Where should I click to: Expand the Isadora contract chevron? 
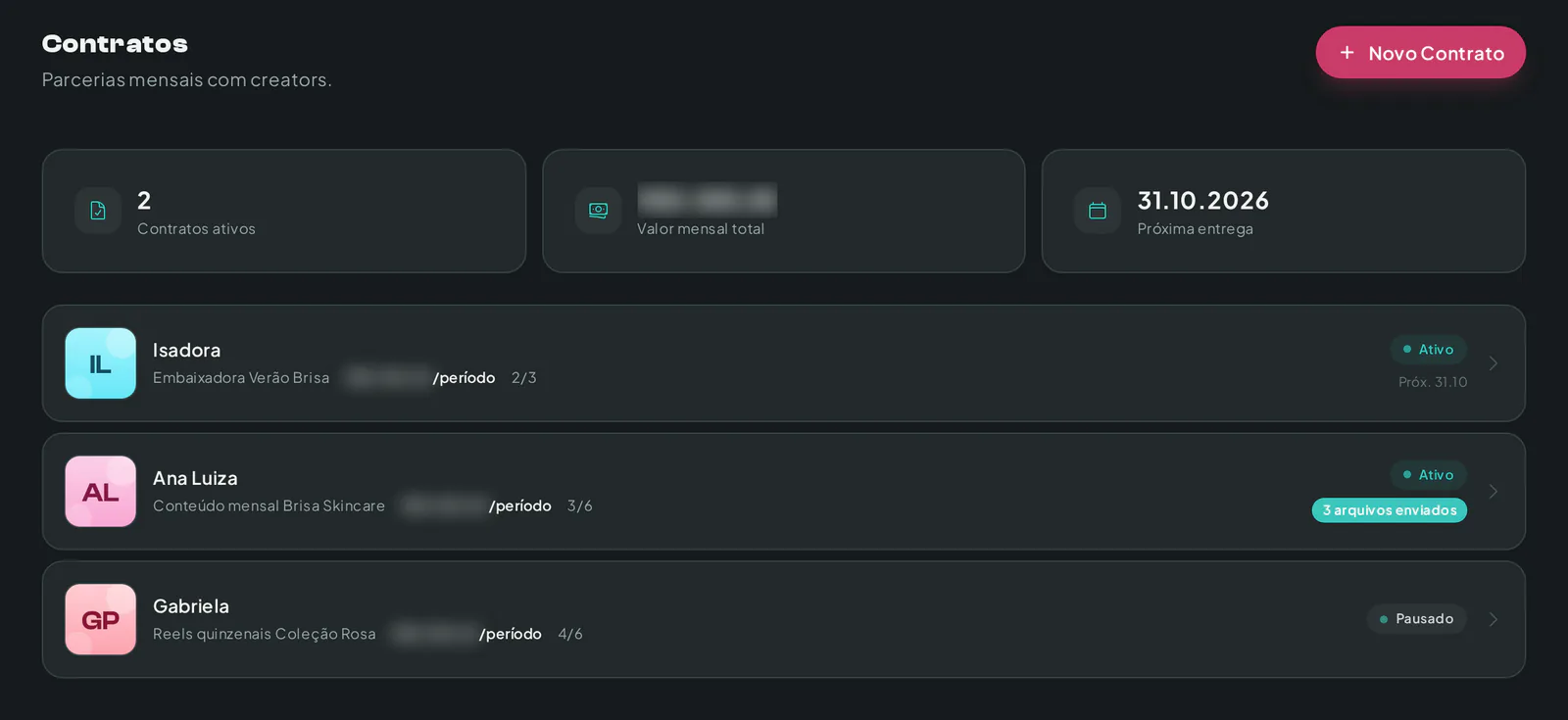click(1494, 363)
